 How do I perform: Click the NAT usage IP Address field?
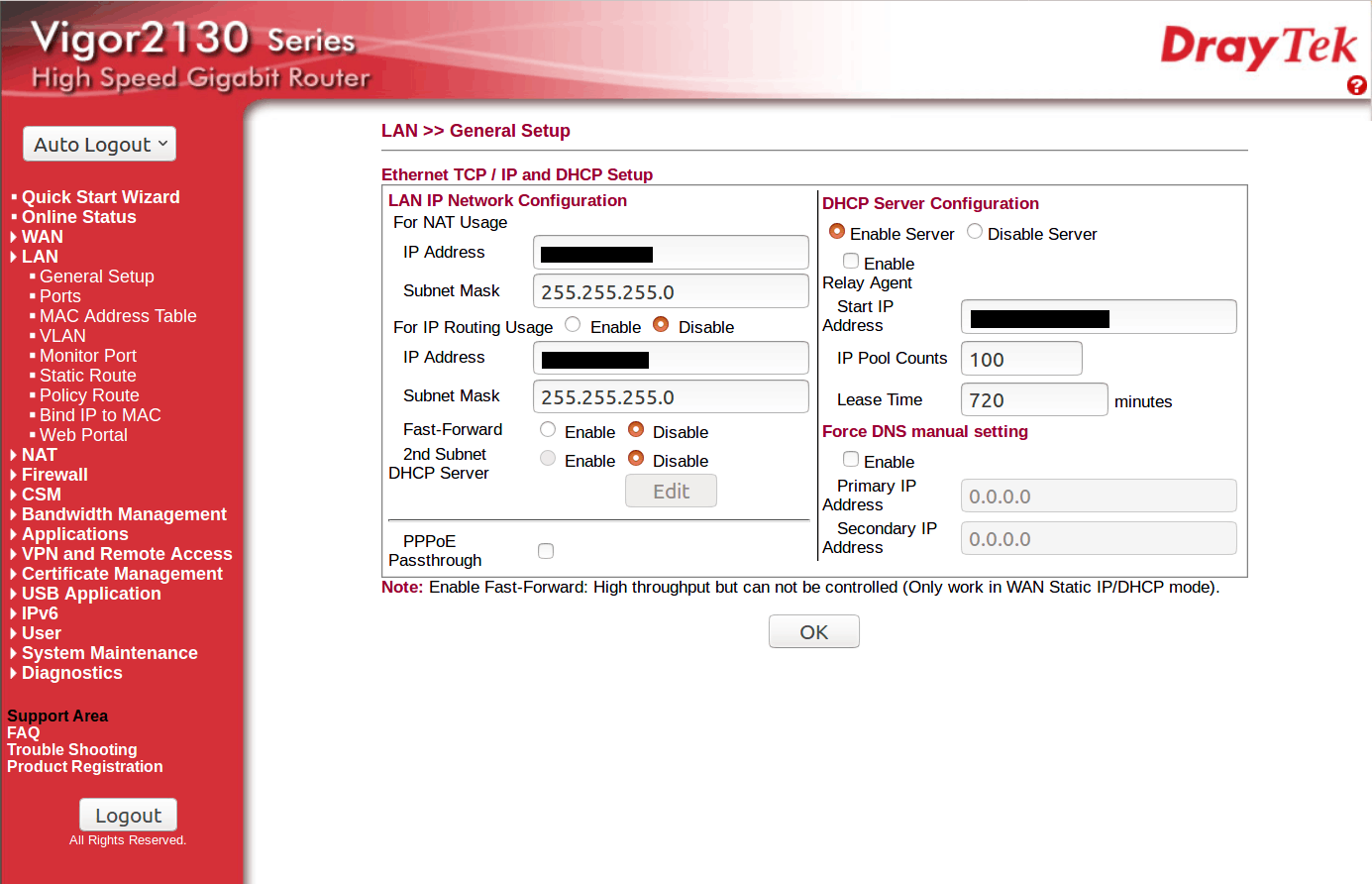pos(671,253)
